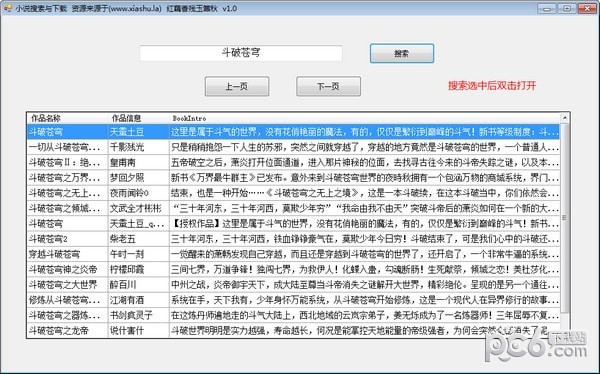This screenshot has width=600, height=374.
Task: Click list scrollbar up arrow
Action: (x=564, y=117)
